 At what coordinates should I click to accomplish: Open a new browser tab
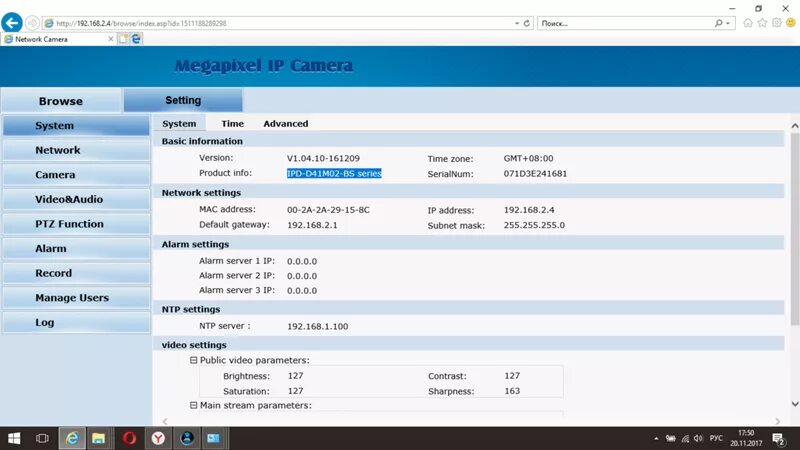123,39
